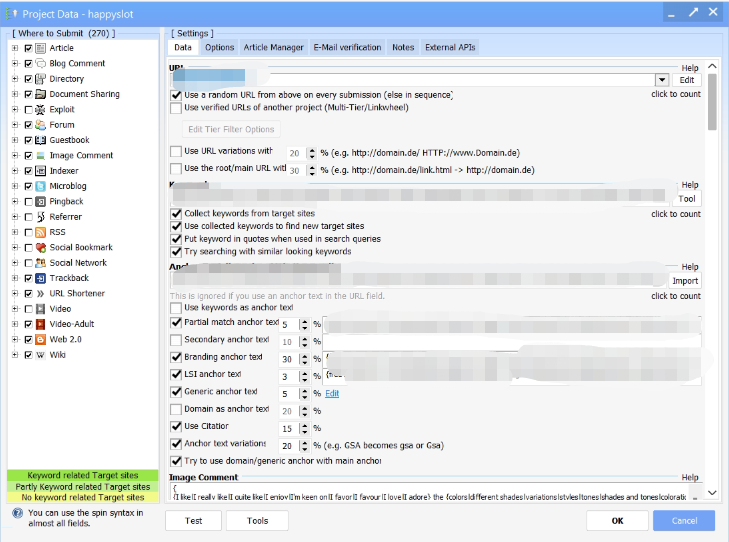Click the Social Bookmark heart icon
Image resolution: width=729 pixels, height=542 pixels.
coord(41,247)
